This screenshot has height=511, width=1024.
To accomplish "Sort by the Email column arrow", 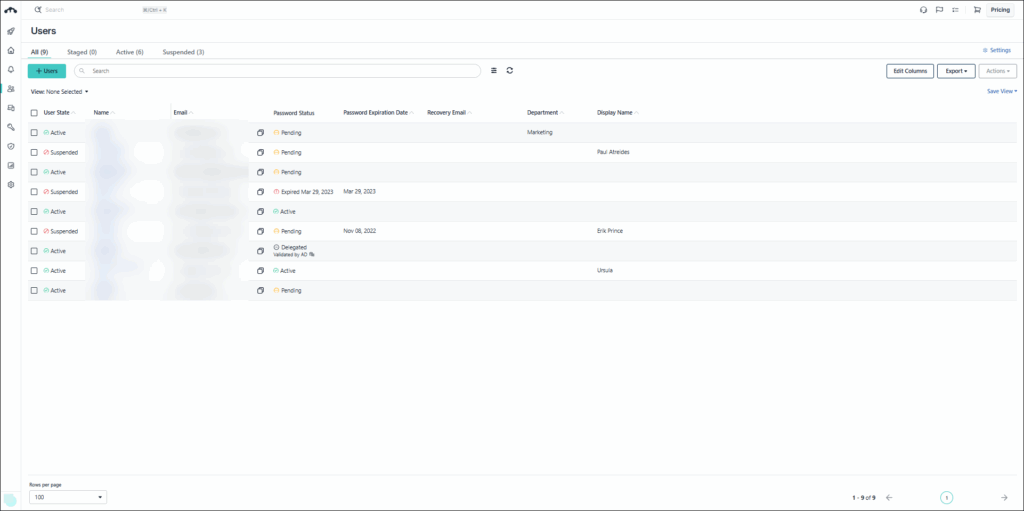I will click(x=191, y=113).
